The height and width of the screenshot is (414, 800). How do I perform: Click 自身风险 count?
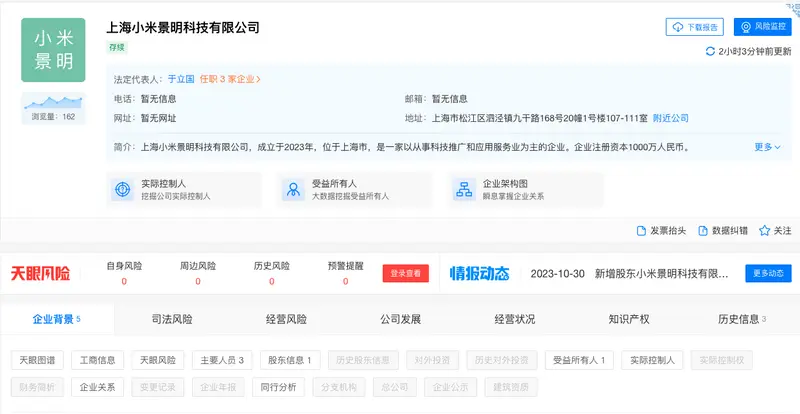(124, 281)
